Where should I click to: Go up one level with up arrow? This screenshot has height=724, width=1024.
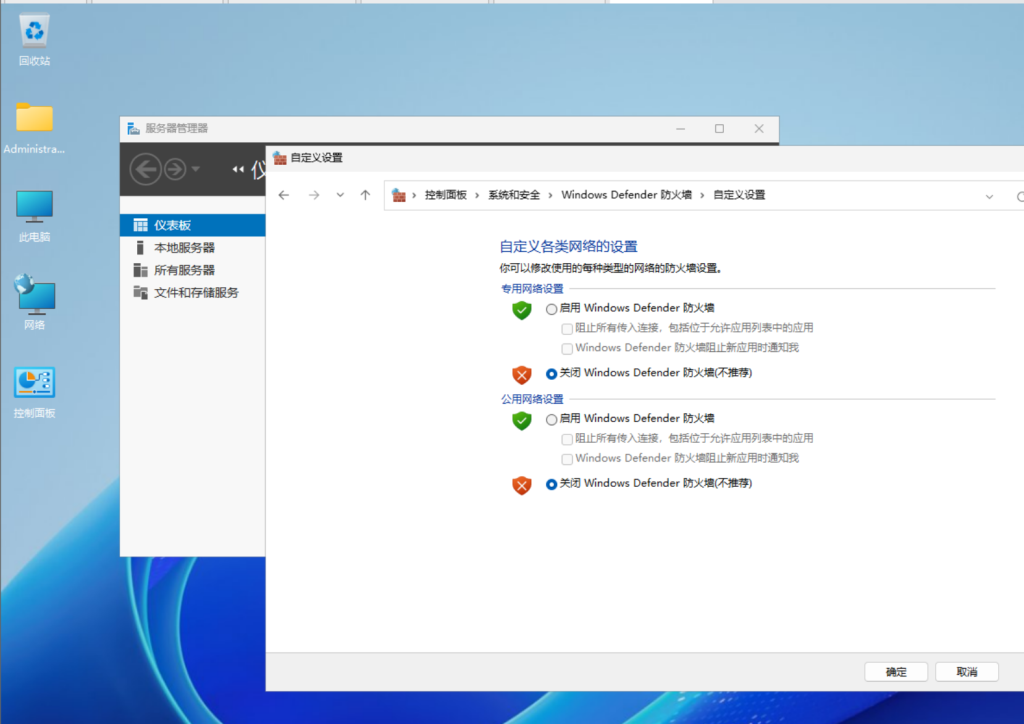(365, 195)
